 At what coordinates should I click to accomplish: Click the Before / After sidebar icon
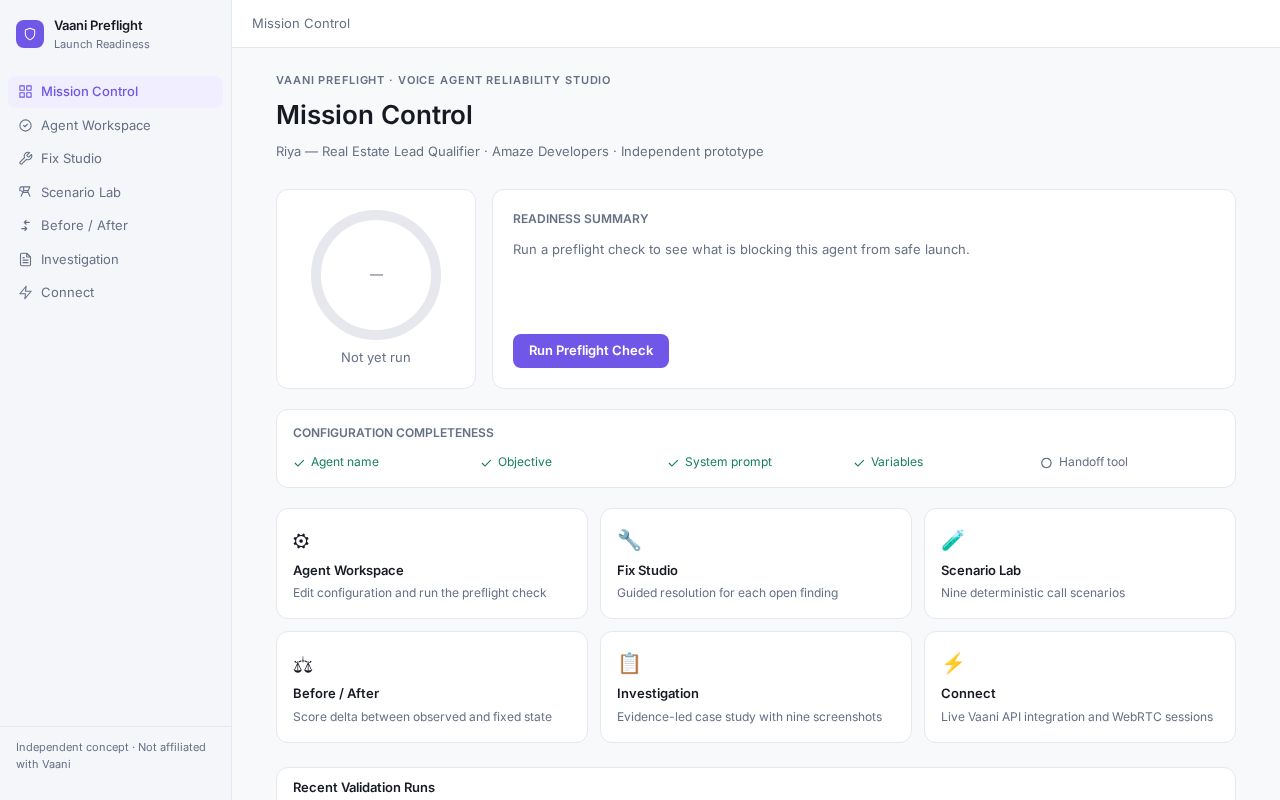(26, 225)
